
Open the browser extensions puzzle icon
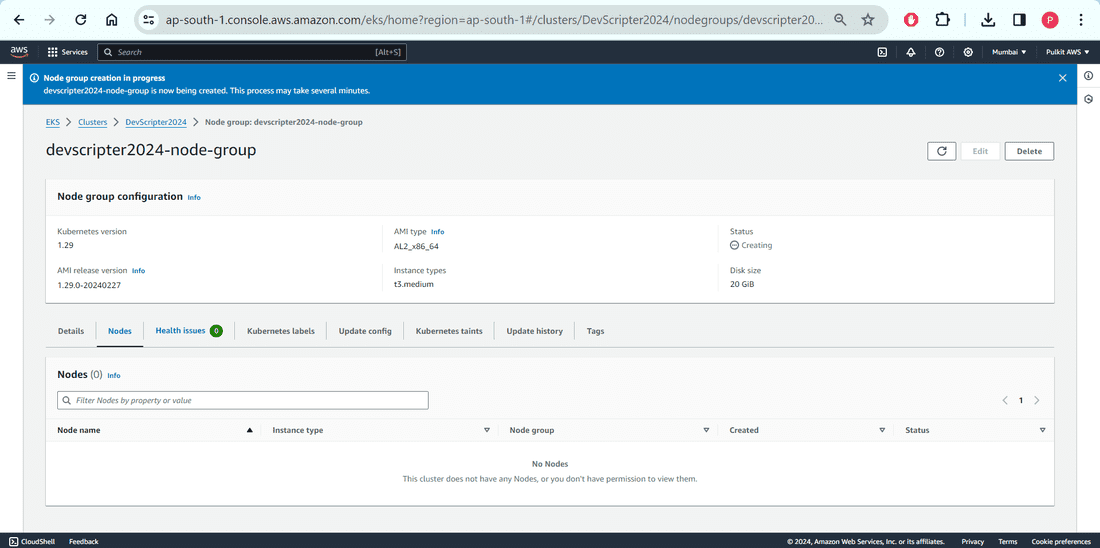(943, 20)
